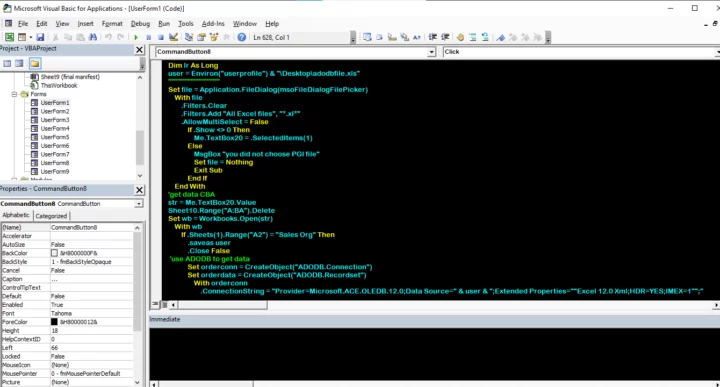
Task: Open the Tools menu
Action: (x=186, y=24)
